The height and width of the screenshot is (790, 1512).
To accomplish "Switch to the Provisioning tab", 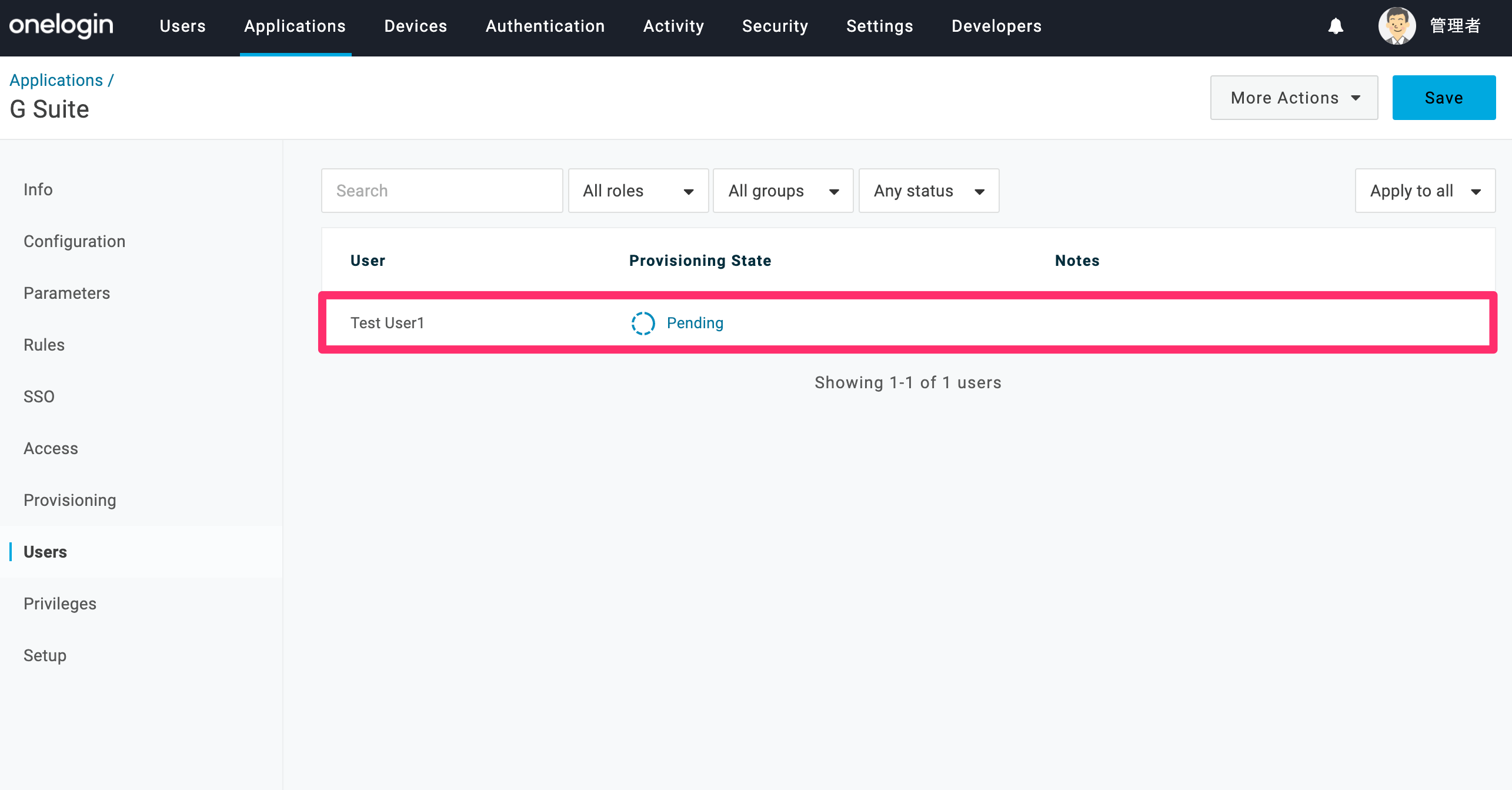I will pos(70,500).
